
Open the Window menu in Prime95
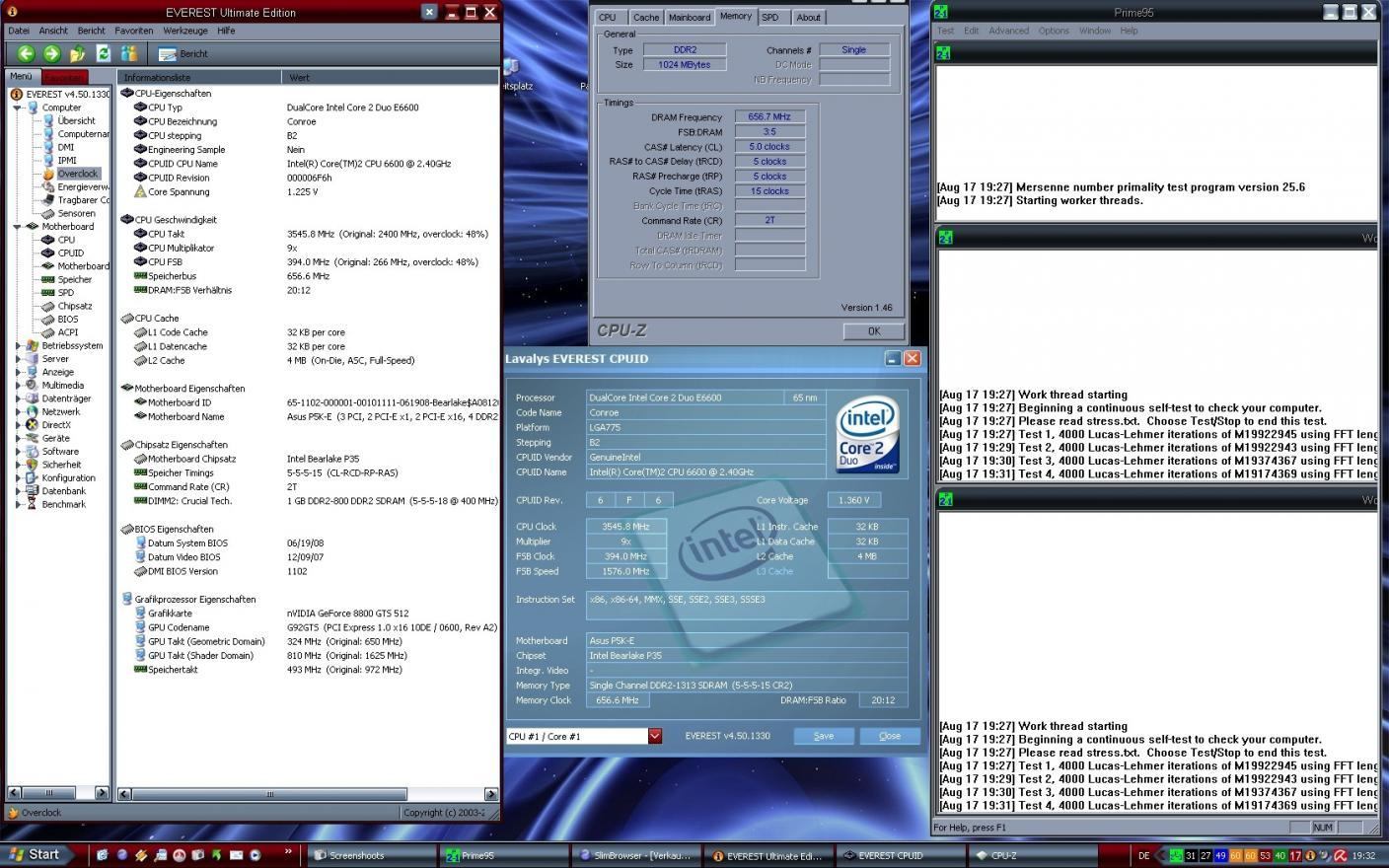[x=1094, y=31]
